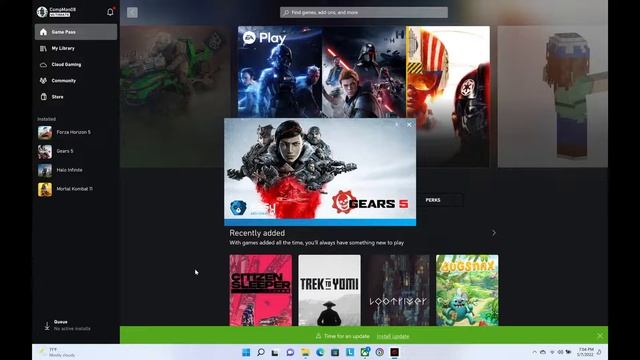This screenshot has width=640, height=360.
Task: Open the Jedi Fallen Order banner image
Action: [364, 72]
